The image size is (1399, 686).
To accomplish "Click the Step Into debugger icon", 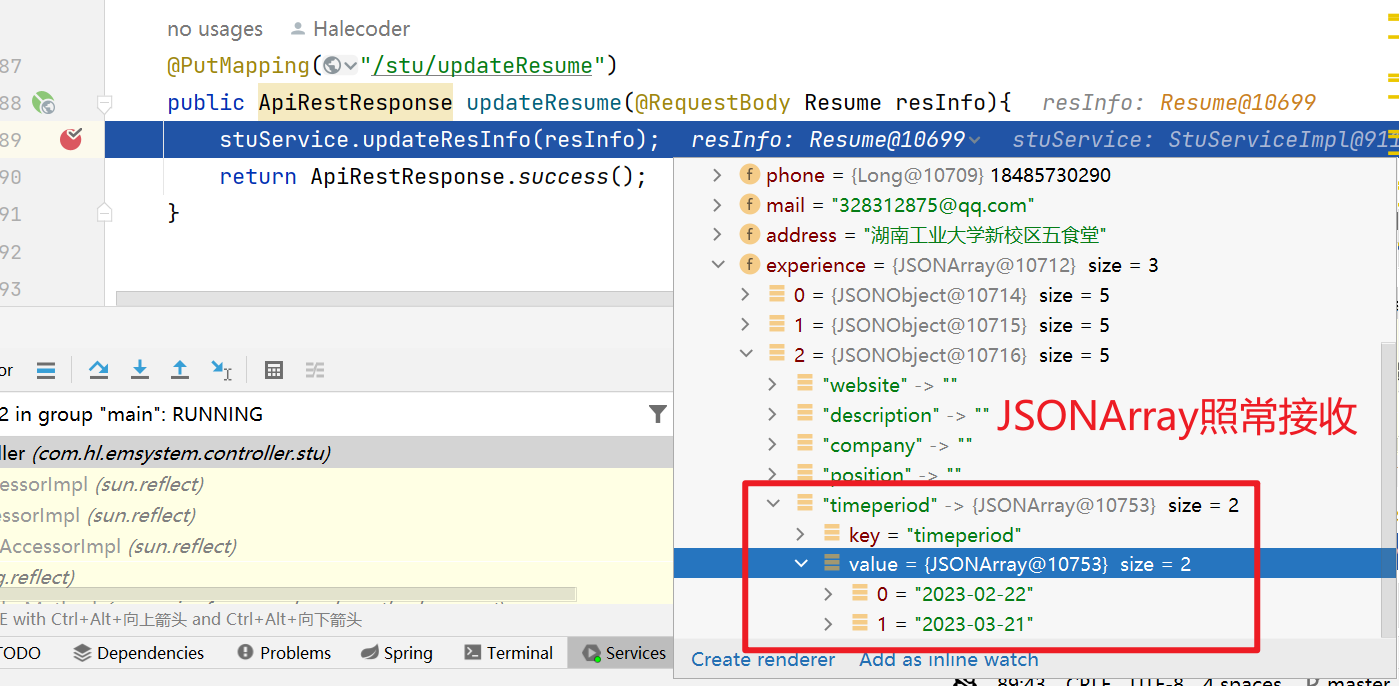I will tap(140, 370).
